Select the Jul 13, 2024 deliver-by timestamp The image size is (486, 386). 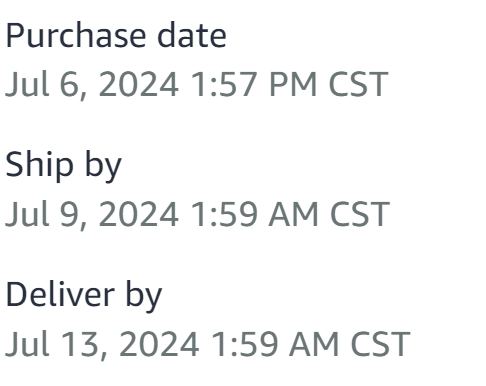pos(207,344)
